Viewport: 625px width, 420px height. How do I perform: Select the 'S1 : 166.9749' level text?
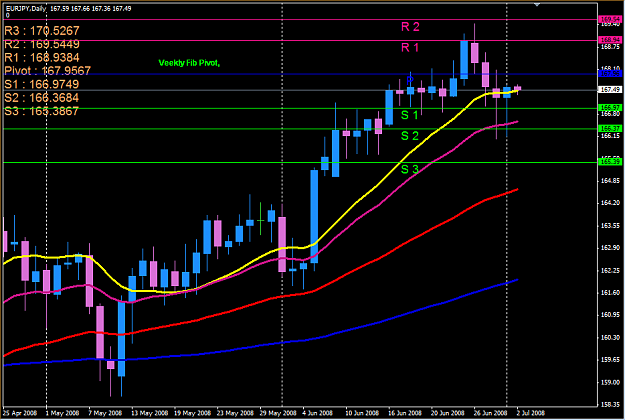tap(42, 84)
